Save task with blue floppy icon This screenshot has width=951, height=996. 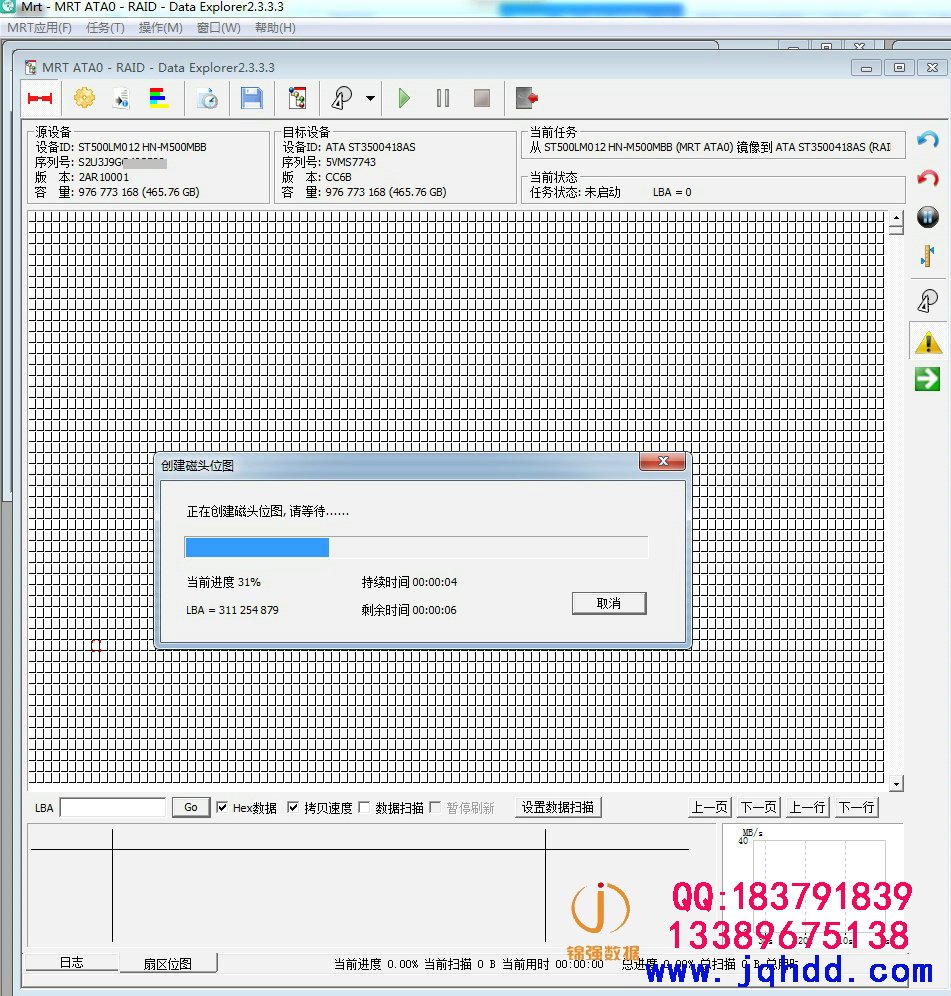point(252,98)
